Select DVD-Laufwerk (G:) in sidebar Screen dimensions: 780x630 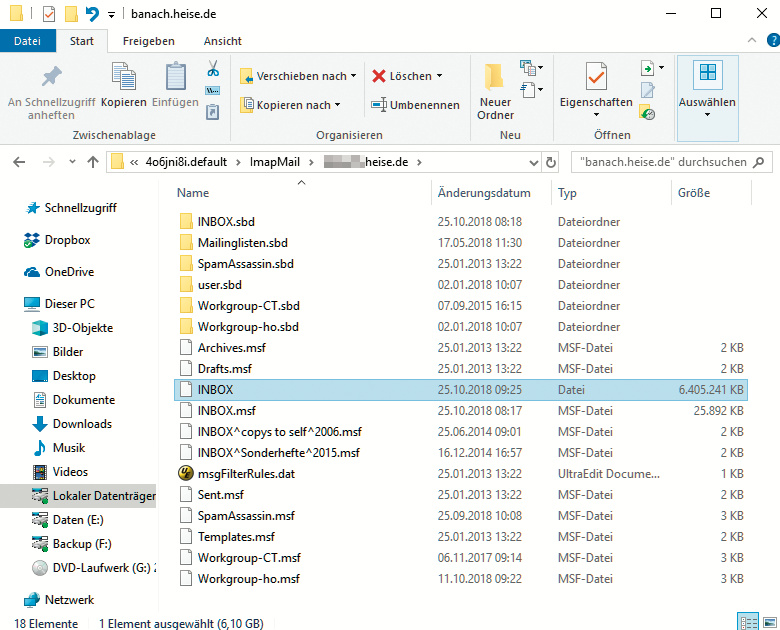click(x=94, y=568)
